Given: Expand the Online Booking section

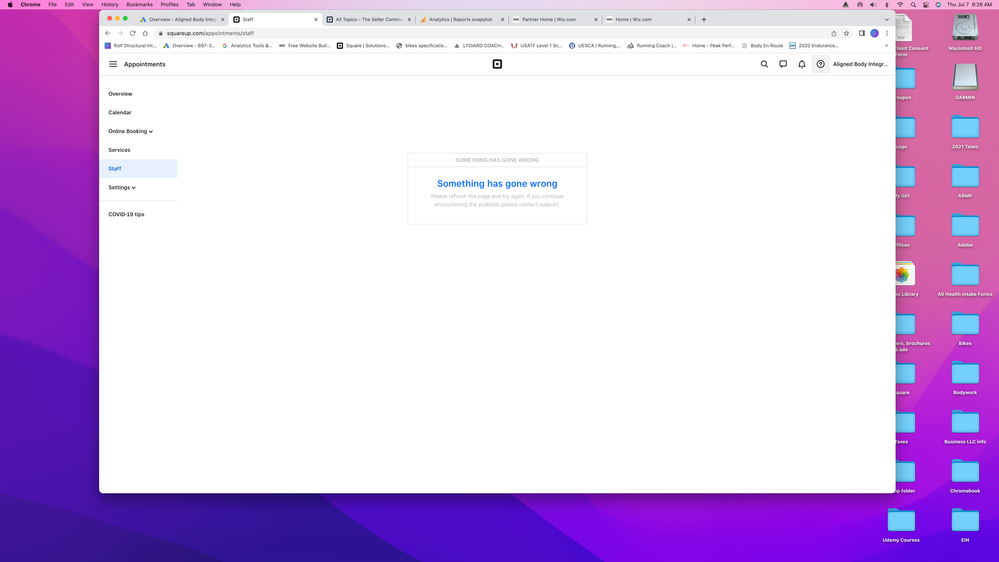Looking at the screenshot, I should click(x=131, y=131).
